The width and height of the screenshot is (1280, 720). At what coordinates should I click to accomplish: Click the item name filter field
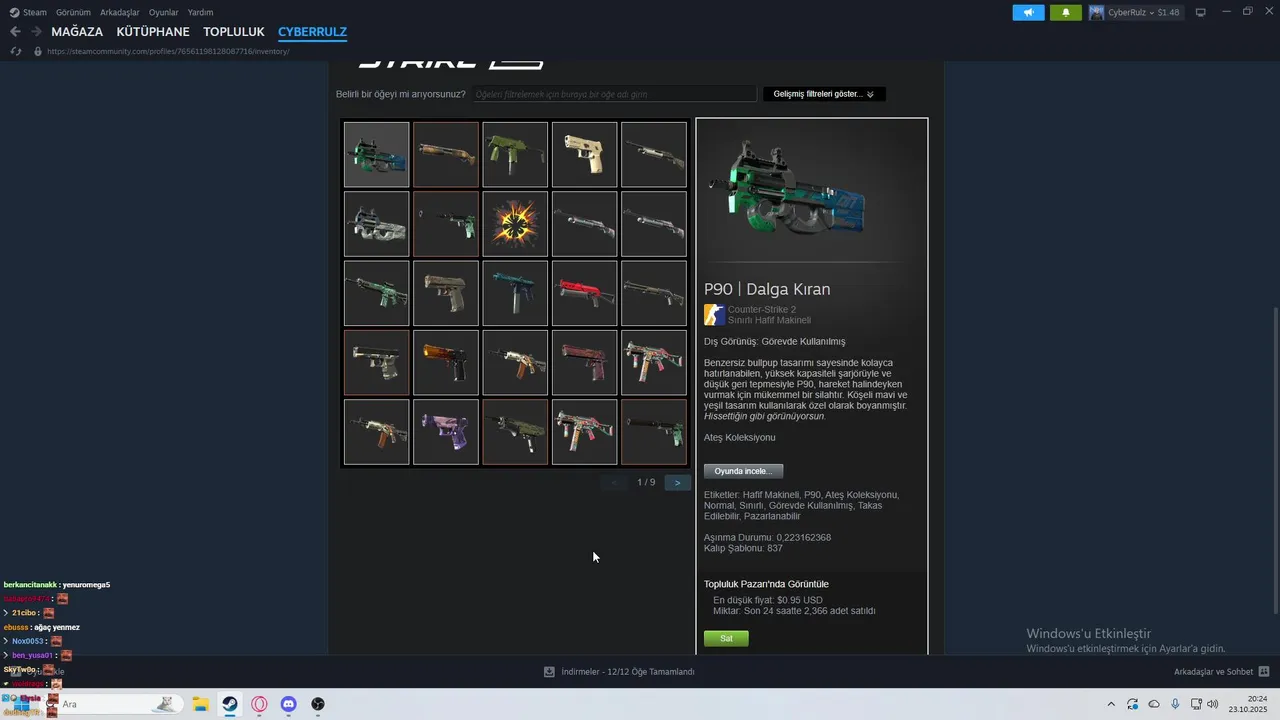coord(614,94)
